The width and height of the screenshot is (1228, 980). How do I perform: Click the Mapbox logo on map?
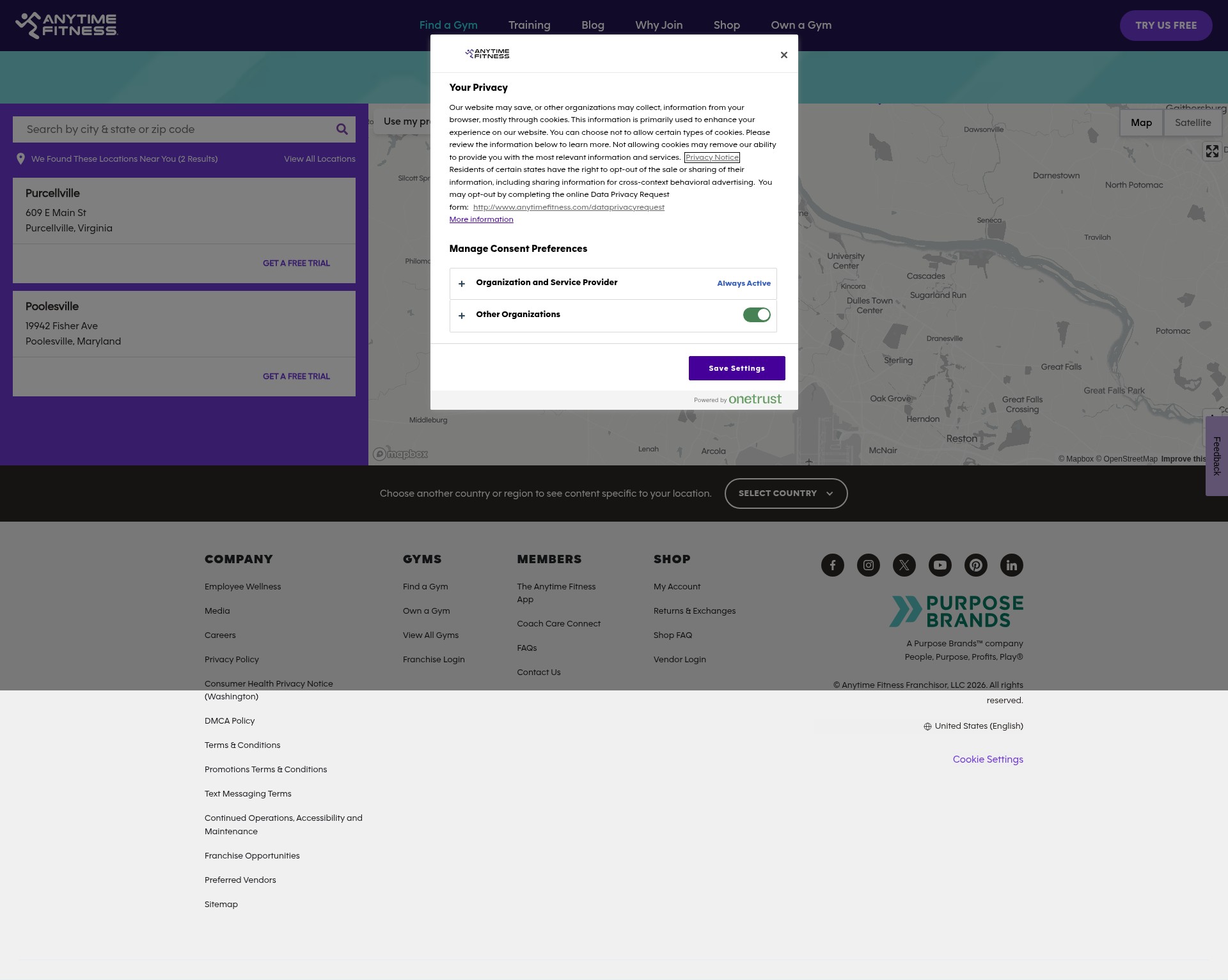[400, 454]
